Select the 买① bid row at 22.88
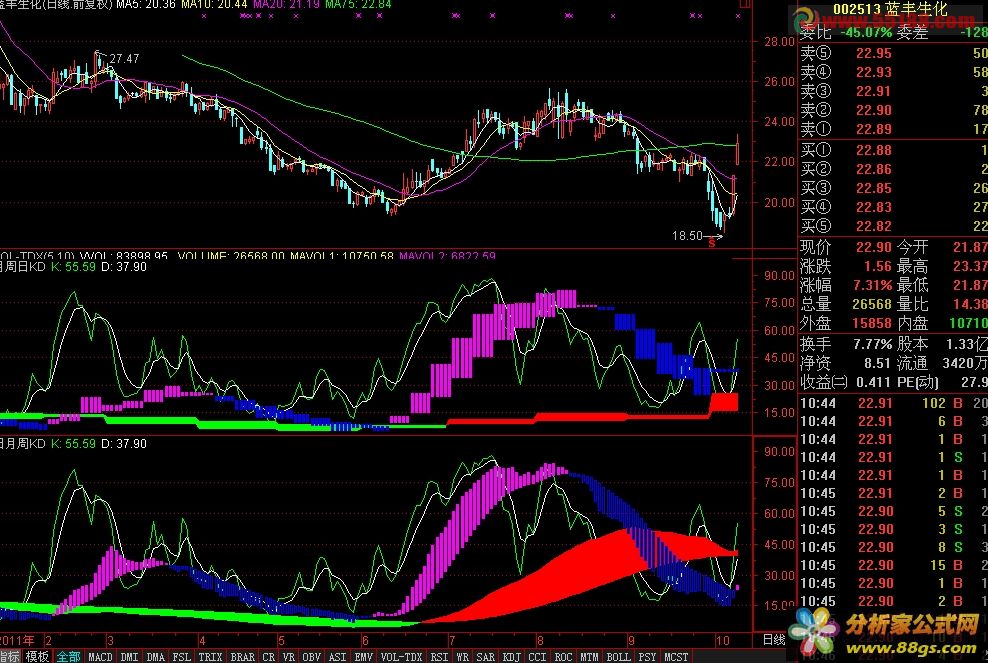The image size is (988, 663). pyautogui.click(x=893, y=150)
